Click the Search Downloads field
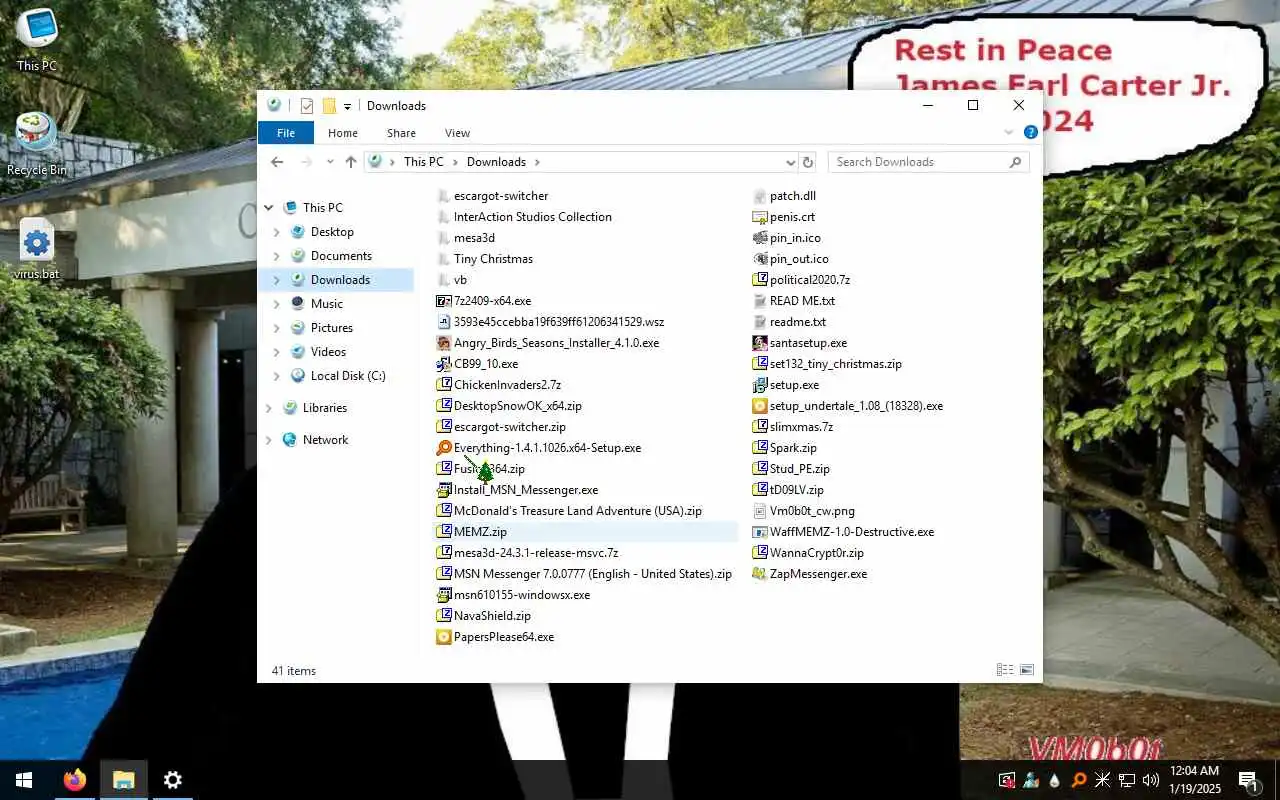This screenshot has height=800, width=1280. pyautogui.click(x=928, y=162)
